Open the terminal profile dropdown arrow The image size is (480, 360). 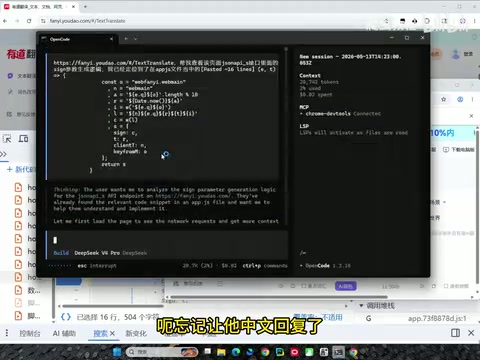(135, 39)
